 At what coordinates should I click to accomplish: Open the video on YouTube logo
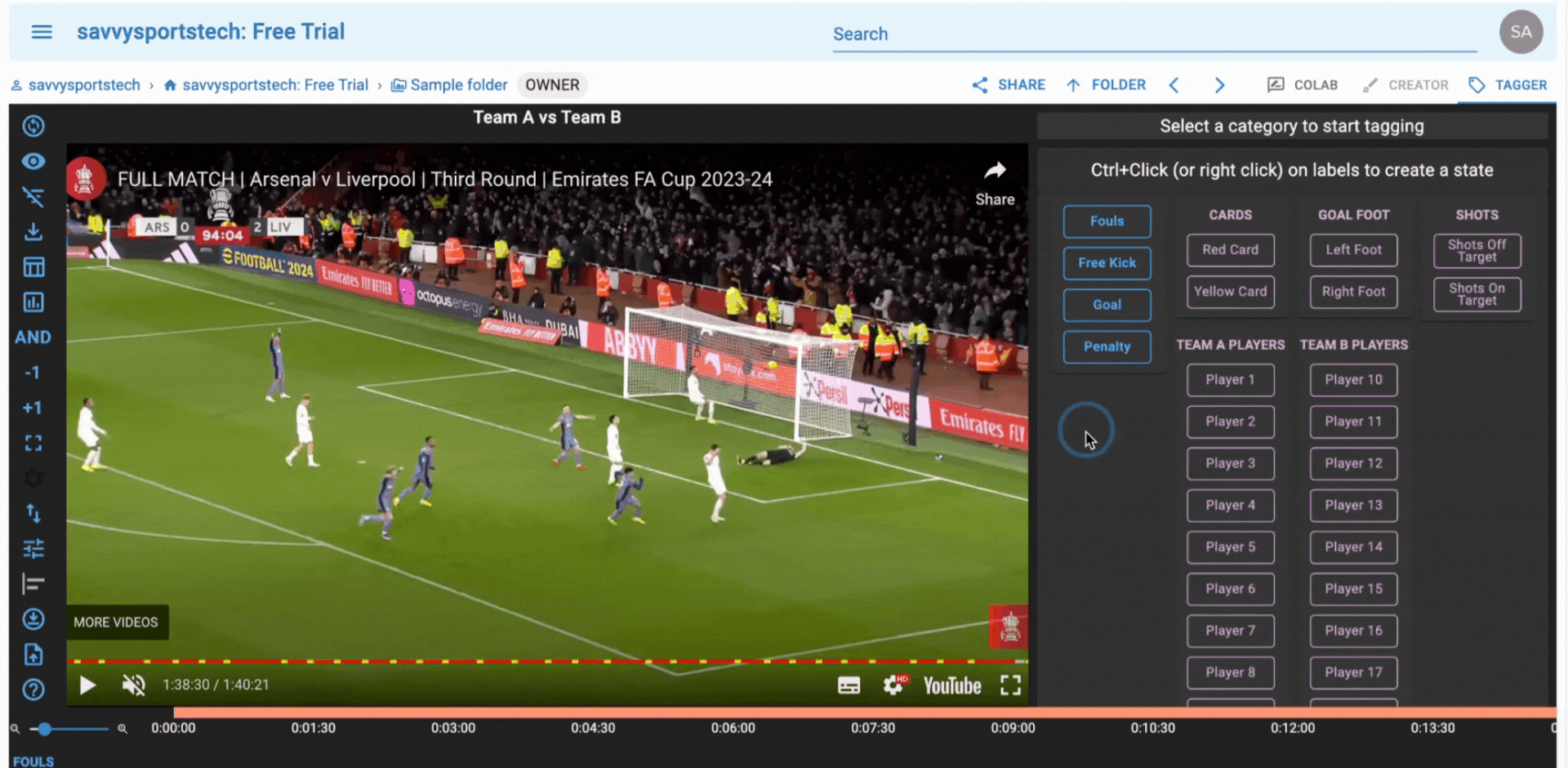click(x=952, y=685)
